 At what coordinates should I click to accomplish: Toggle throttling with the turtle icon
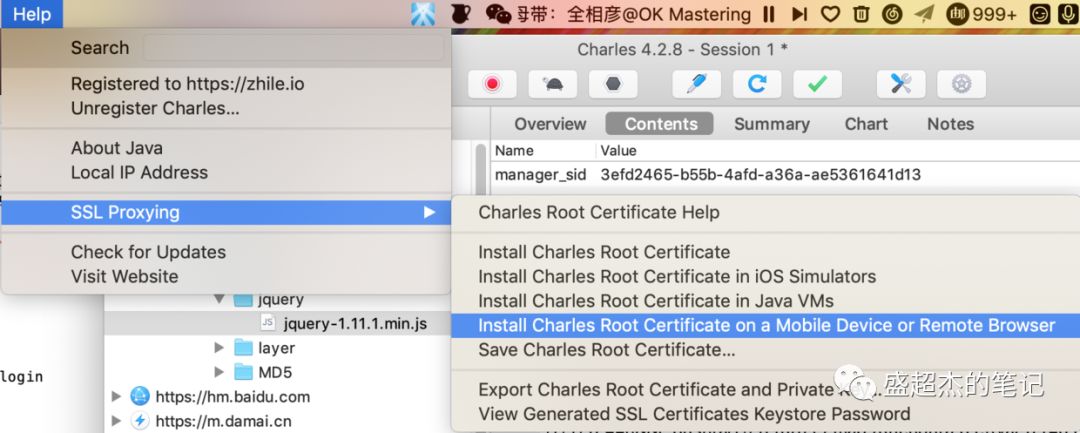(552, 84)
